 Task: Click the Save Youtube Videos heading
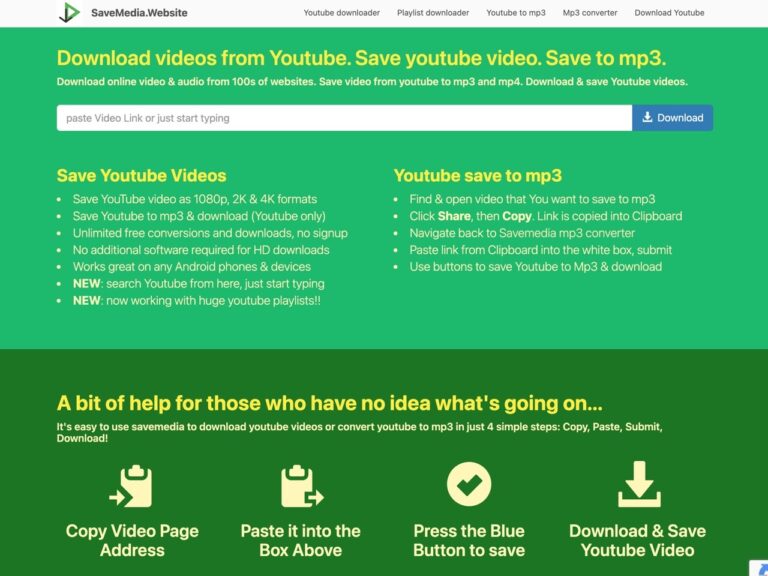142,175
